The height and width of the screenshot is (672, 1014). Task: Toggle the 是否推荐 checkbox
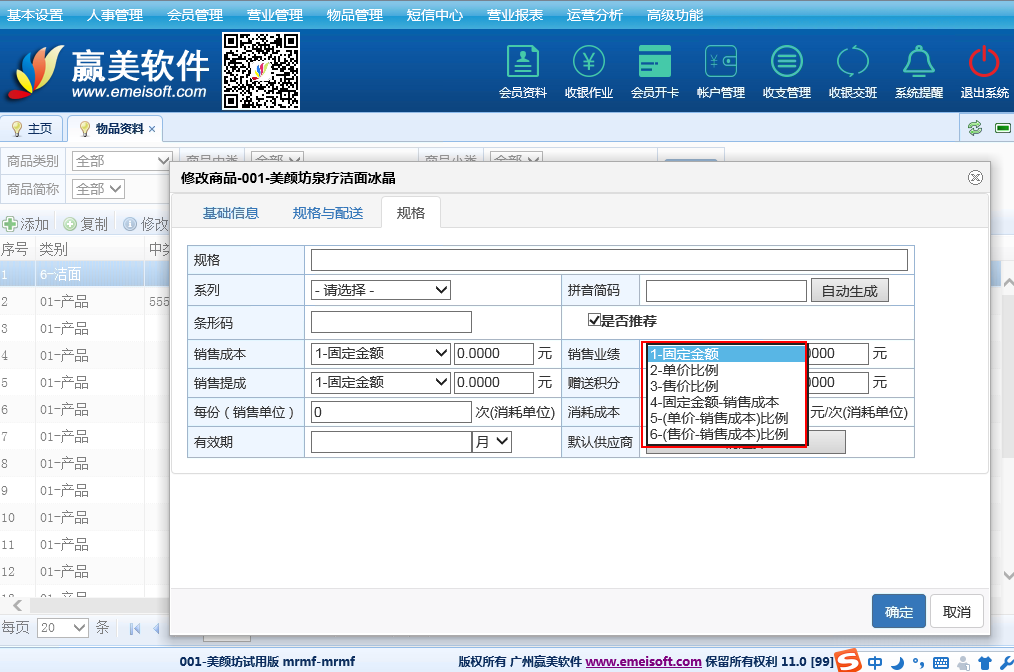point(594,321)
